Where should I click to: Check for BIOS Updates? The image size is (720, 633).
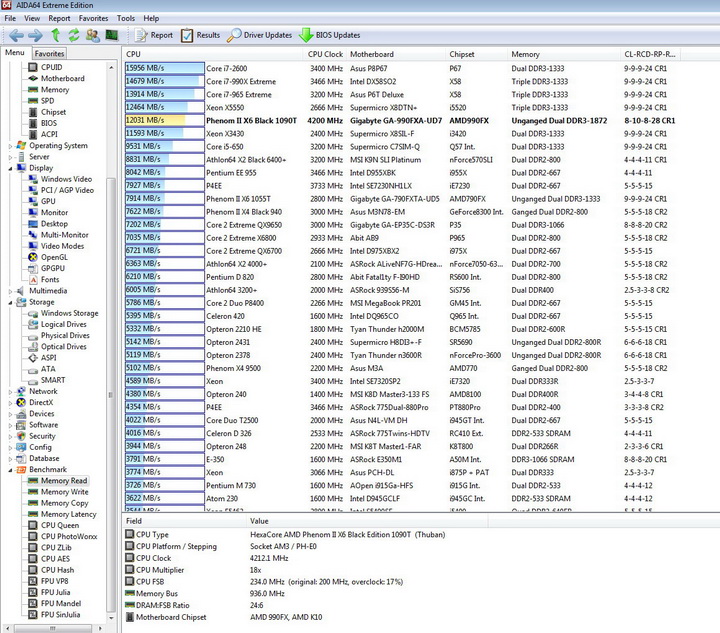pyautogui.click(x=330, y=35)
